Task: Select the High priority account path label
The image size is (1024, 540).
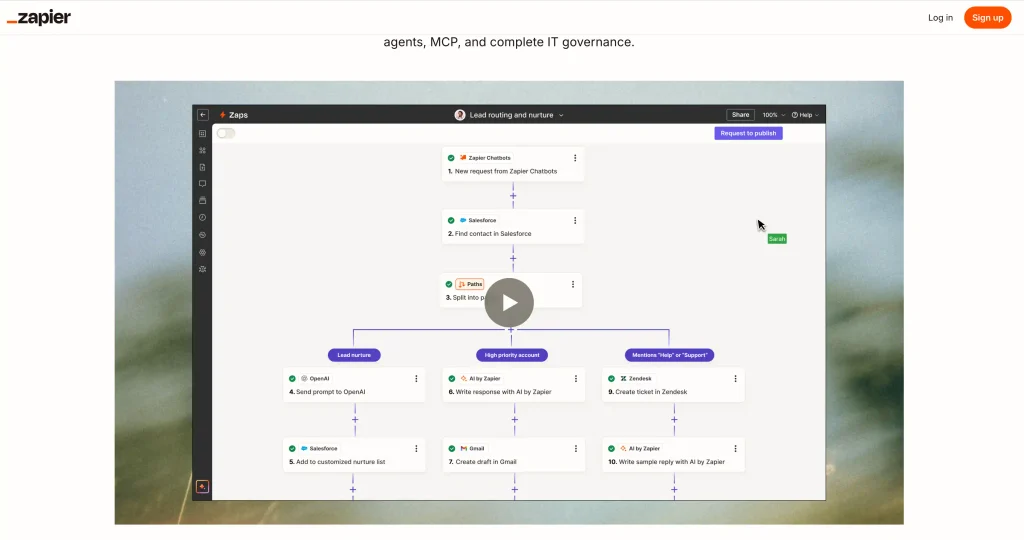Action: tap(512, 355)
